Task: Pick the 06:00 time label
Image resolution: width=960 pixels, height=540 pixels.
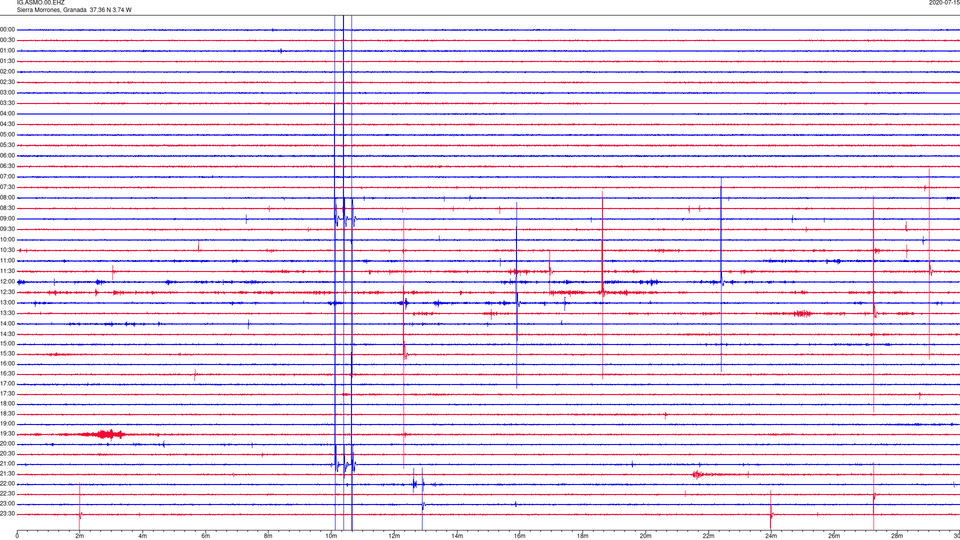Action: point(8,156)
